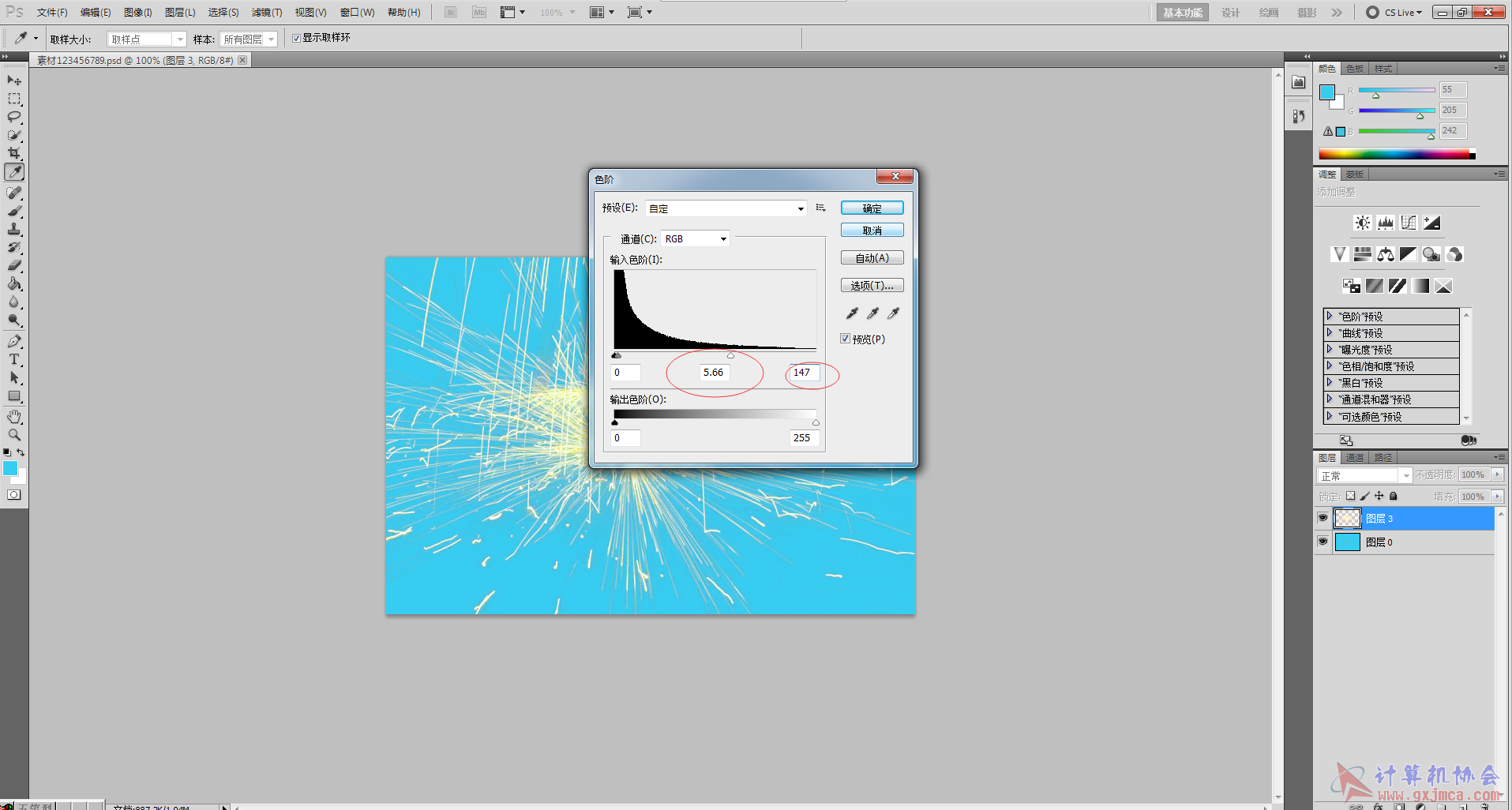Add Vibrance adjustment from panel
Screen dimensions: 1512x810
[x=1339, y=254]
